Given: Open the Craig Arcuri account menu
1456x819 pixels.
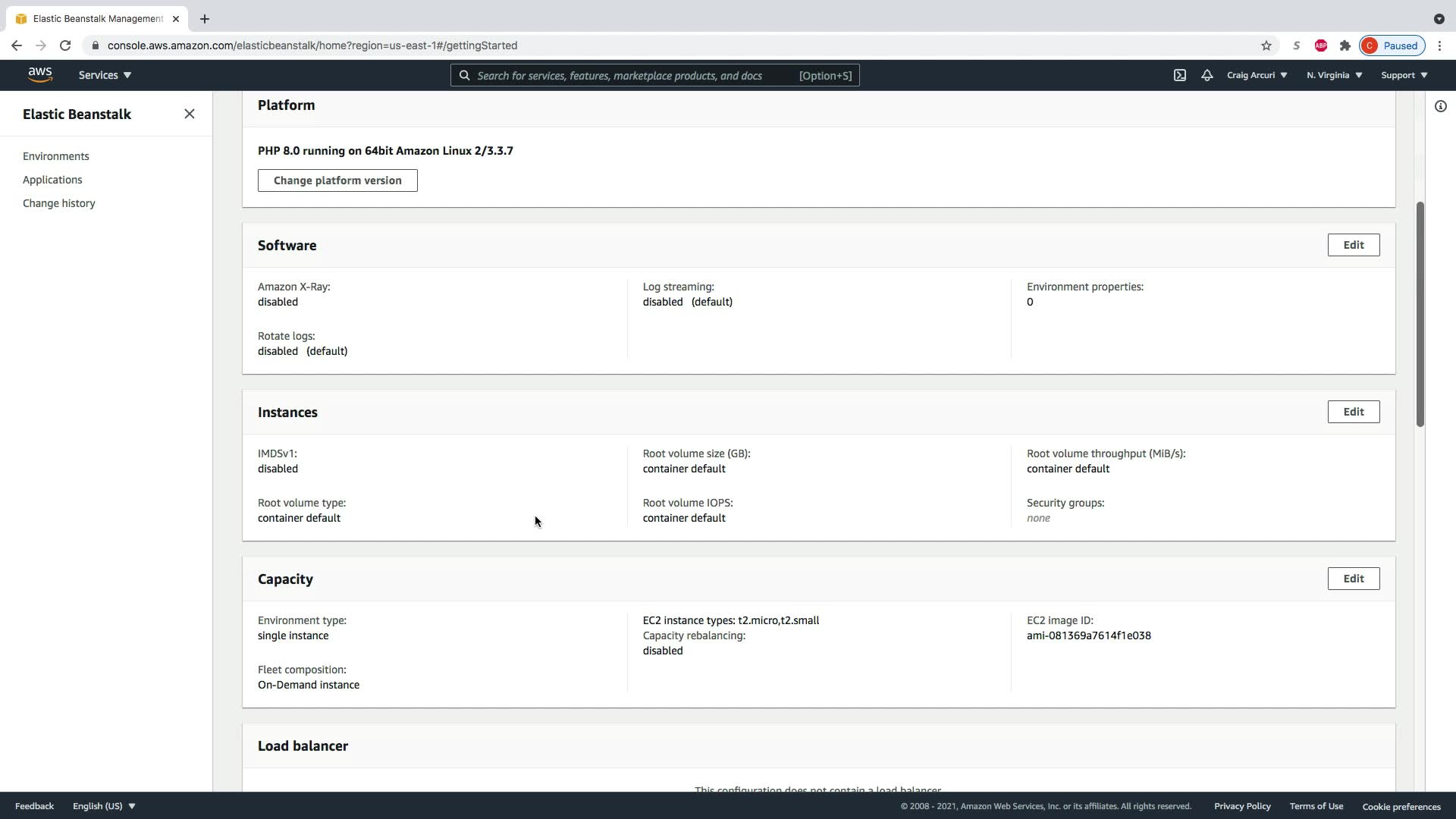Looking at the screenshot, I should click(x=1257, y=75).
